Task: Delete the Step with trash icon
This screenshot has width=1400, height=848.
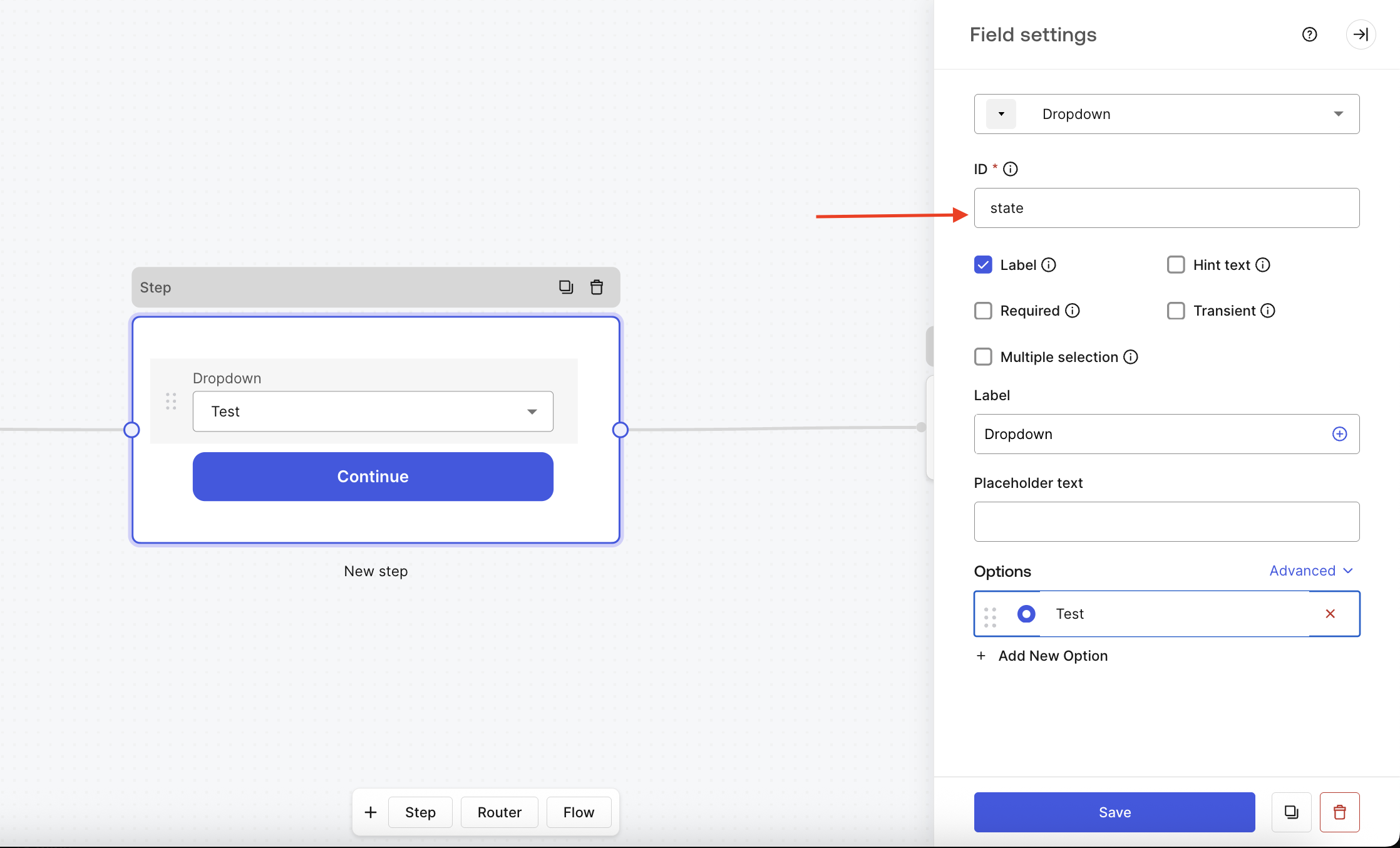Action: coord(597,287)
